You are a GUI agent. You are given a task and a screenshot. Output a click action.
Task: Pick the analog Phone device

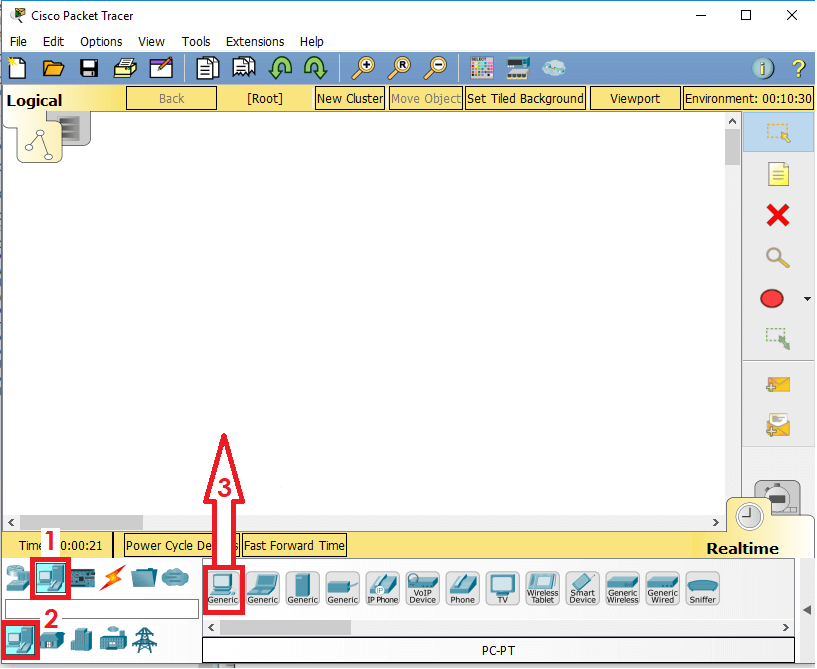(463, 588)
